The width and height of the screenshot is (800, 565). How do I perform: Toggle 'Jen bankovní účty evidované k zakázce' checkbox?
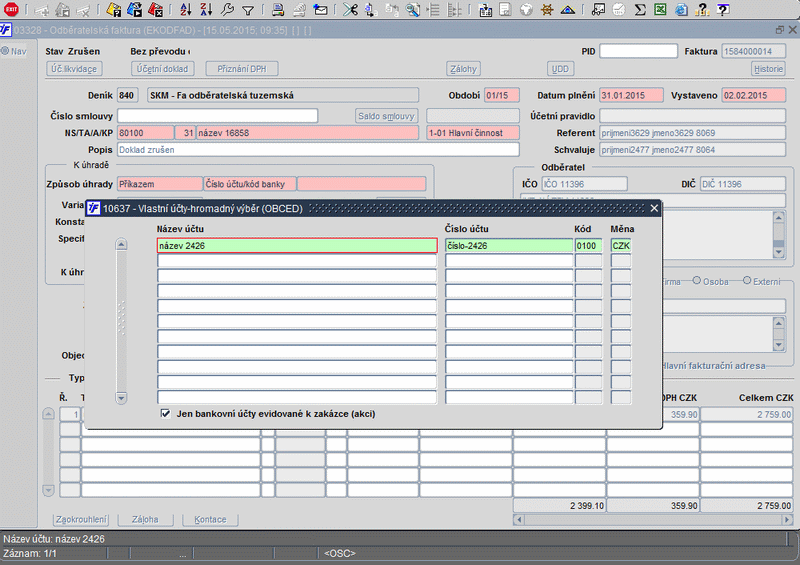pyautogui.click(x=165, y=413)
